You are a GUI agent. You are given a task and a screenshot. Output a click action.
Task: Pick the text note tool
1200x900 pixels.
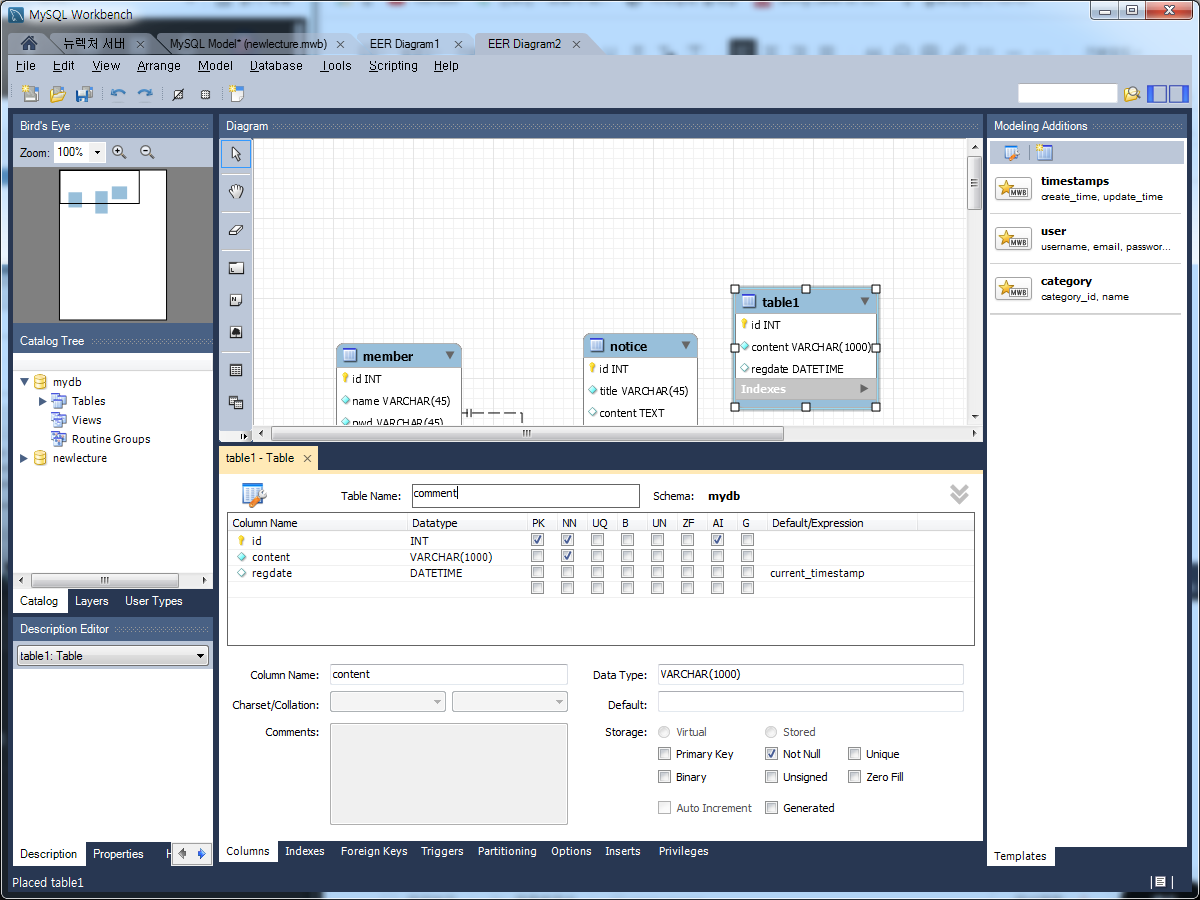(x=236, y=300)
